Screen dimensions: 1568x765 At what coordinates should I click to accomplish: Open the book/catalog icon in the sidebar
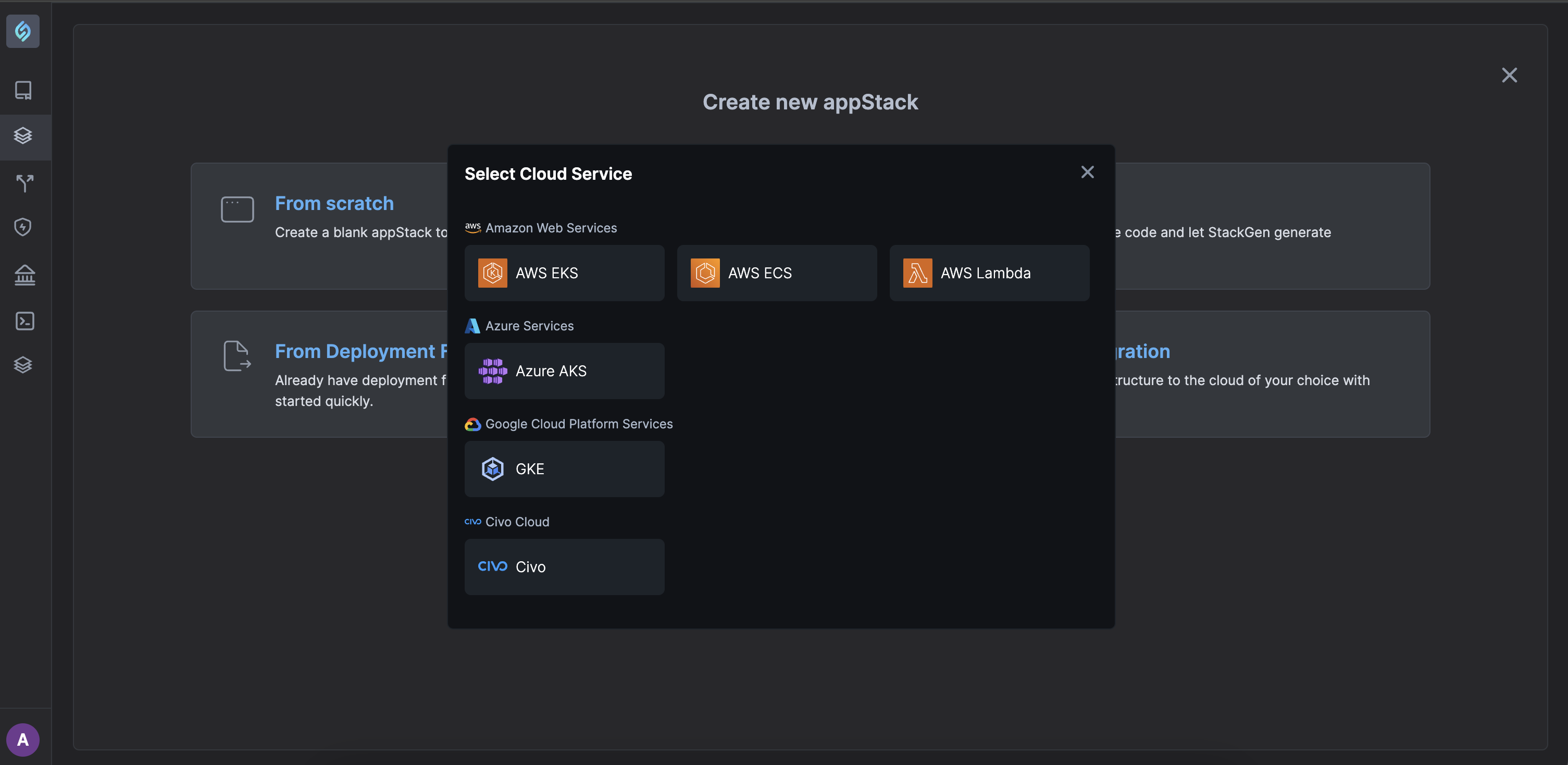point(23,91)
